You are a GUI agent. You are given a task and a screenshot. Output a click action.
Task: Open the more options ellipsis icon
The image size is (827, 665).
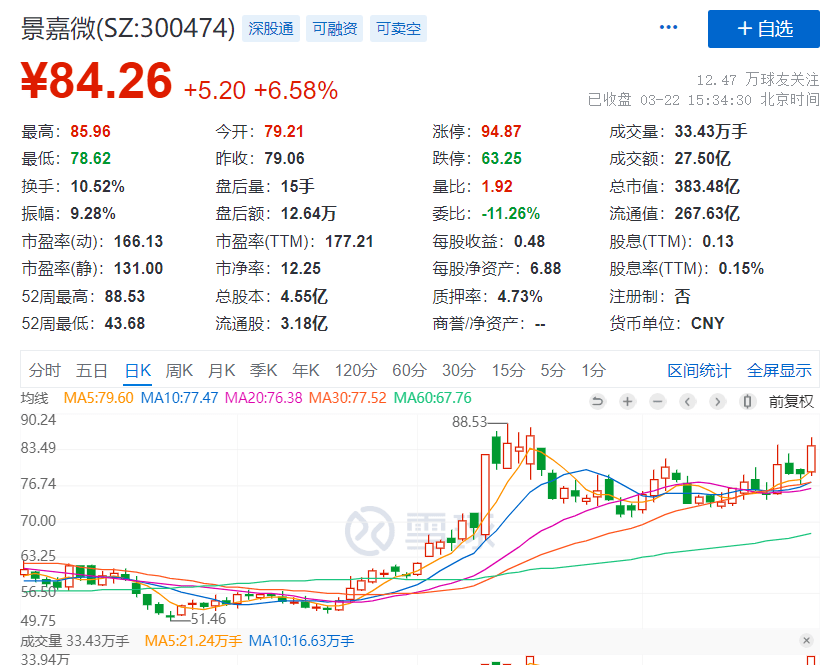pyautogui.click(x=668, y=28)
